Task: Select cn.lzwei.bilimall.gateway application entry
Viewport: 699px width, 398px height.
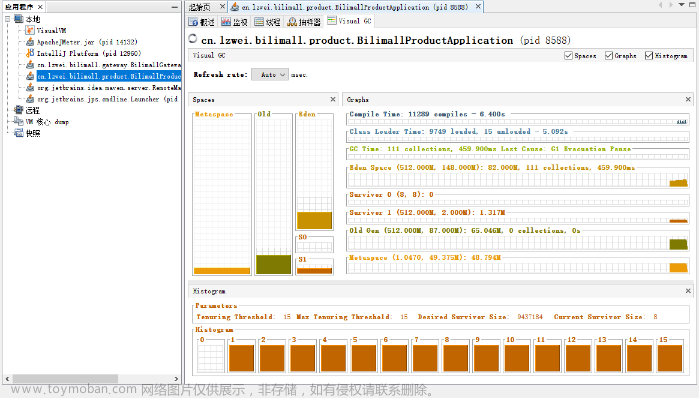Action: point(109,65)
